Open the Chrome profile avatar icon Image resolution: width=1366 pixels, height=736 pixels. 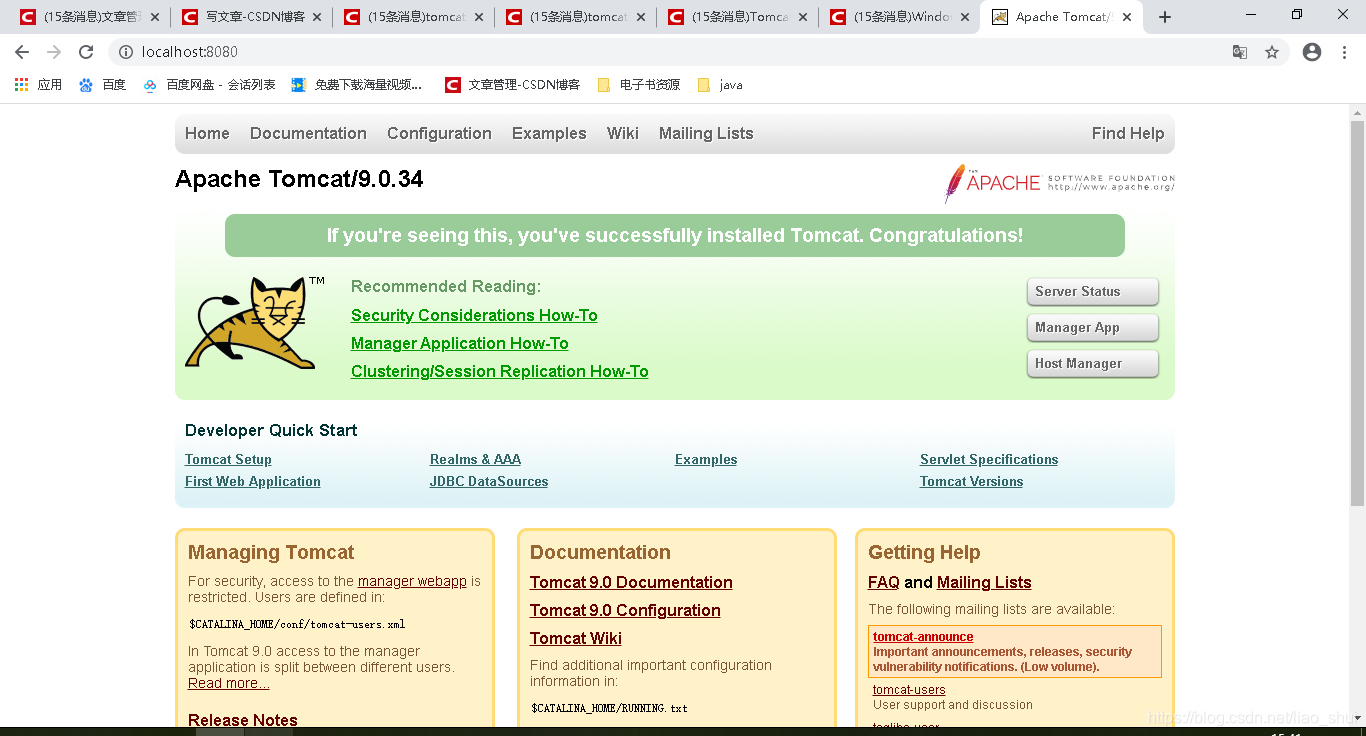(x=1312, y=52)
